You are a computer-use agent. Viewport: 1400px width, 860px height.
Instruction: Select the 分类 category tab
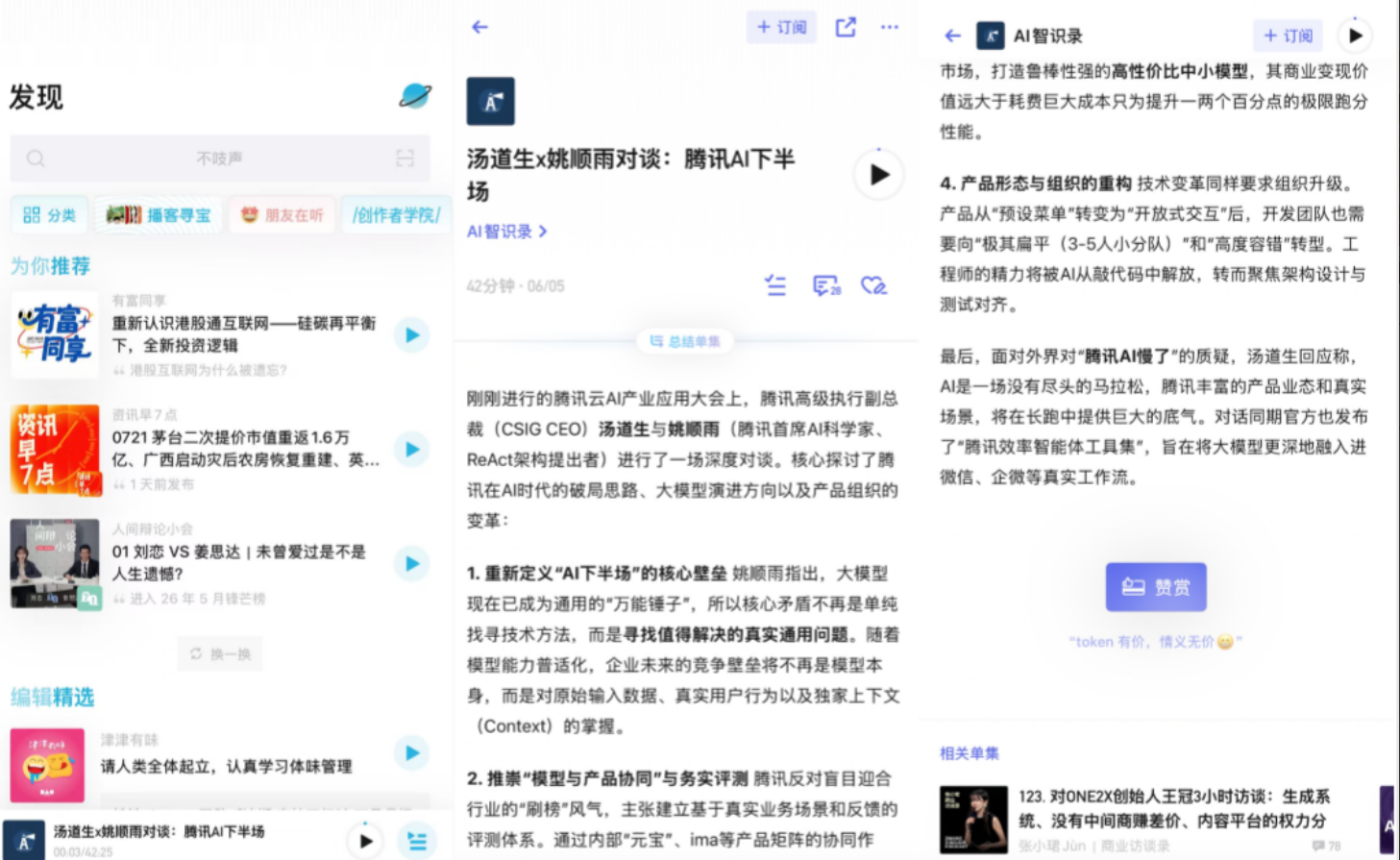tap(49, 215)
